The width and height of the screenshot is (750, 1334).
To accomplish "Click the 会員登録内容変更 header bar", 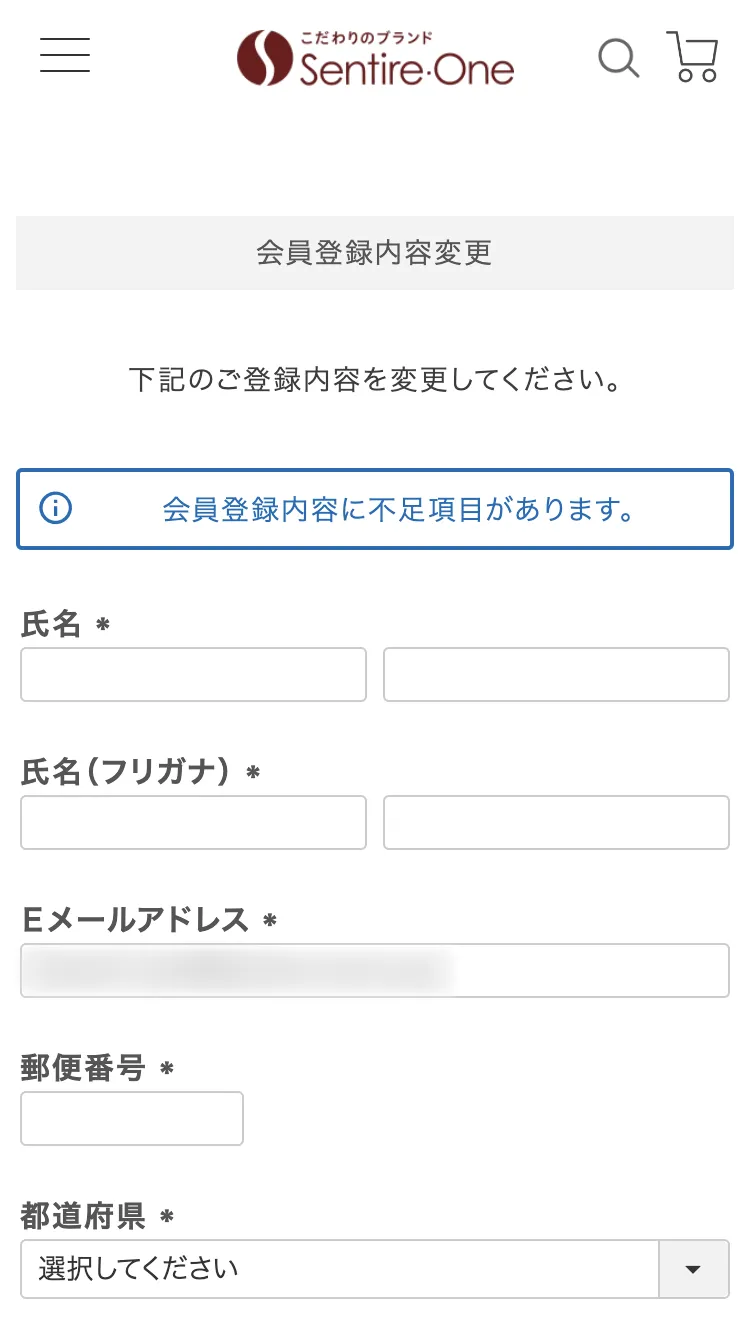I will pos(375,253).
